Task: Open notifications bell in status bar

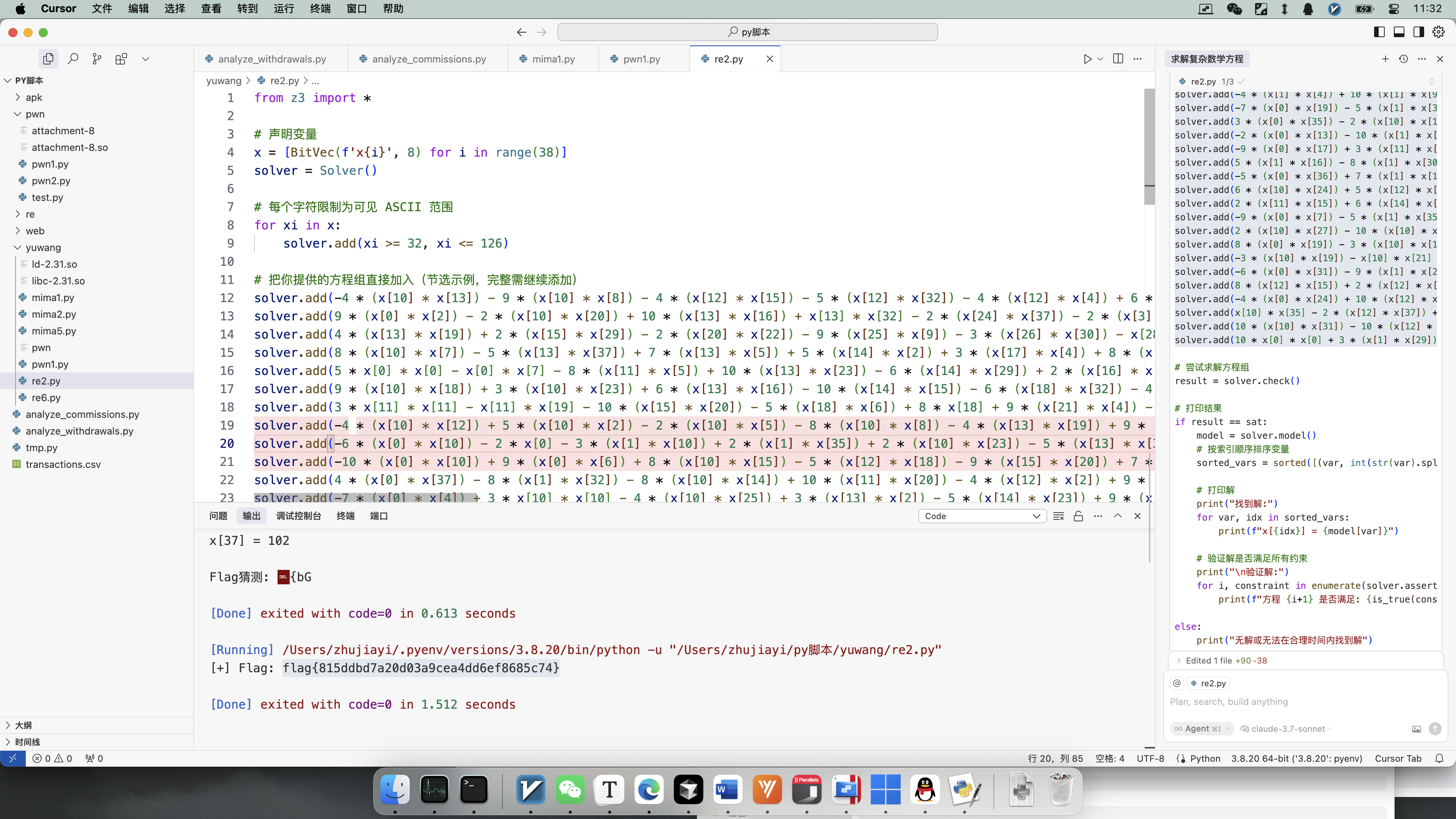Action: pos(1440,758)
